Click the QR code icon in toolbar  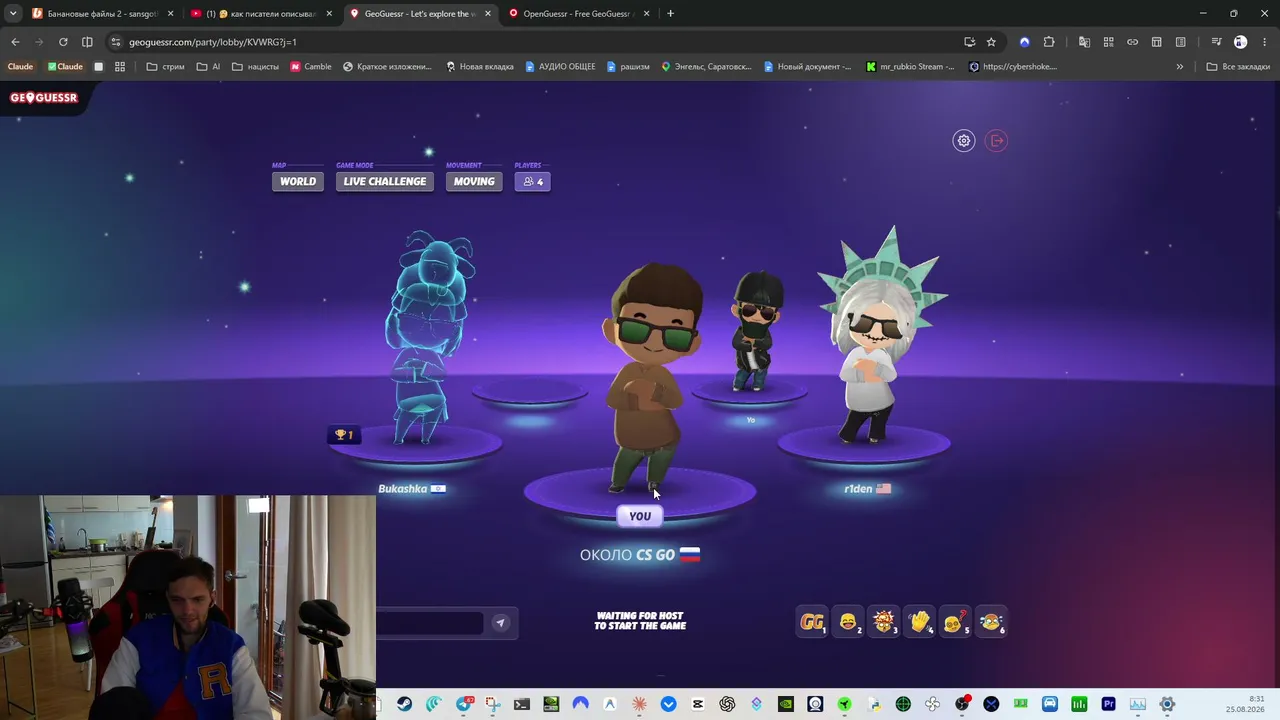[1108, 42]
